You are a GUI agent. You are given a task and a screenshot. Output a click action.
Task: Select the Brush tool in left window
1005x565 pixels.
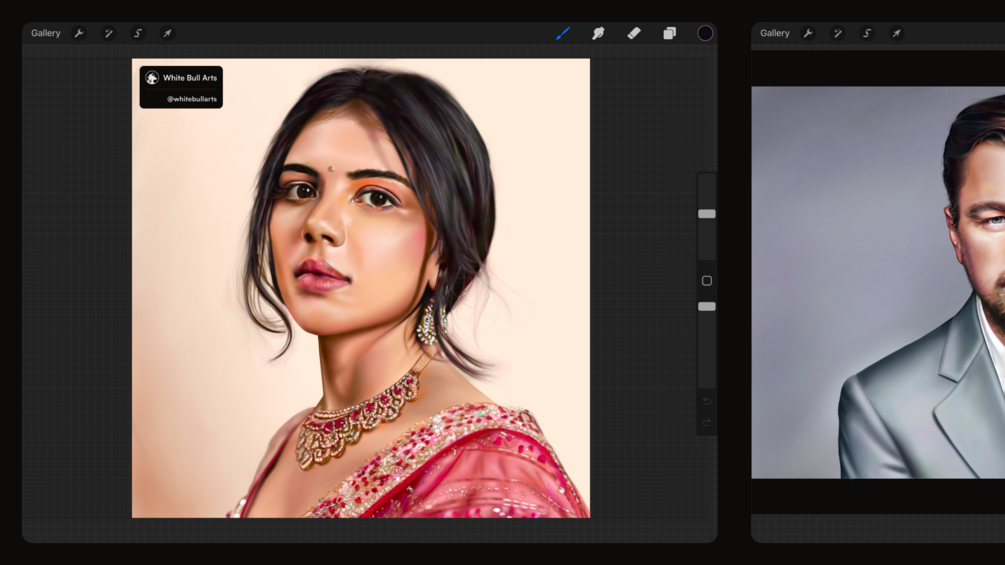563,33
